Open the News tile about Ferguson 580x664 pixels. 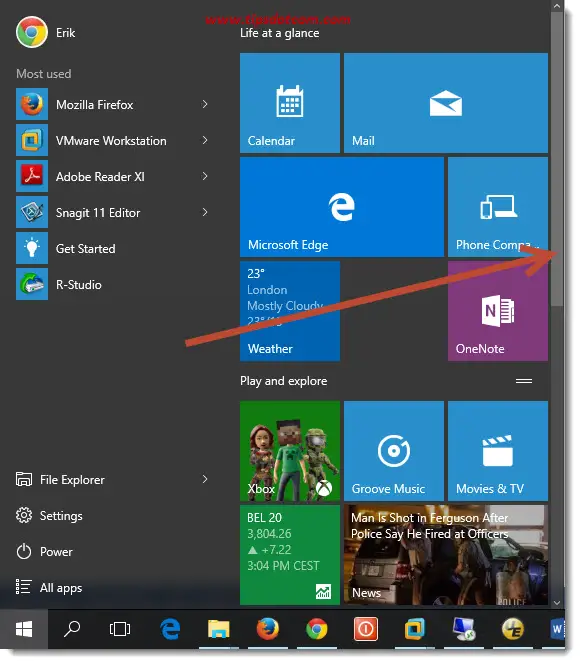click(x=446, y=555)
